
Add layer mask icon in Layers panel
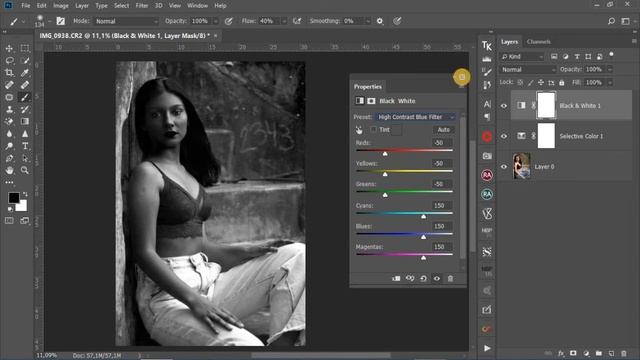click(x=573, y=353)
